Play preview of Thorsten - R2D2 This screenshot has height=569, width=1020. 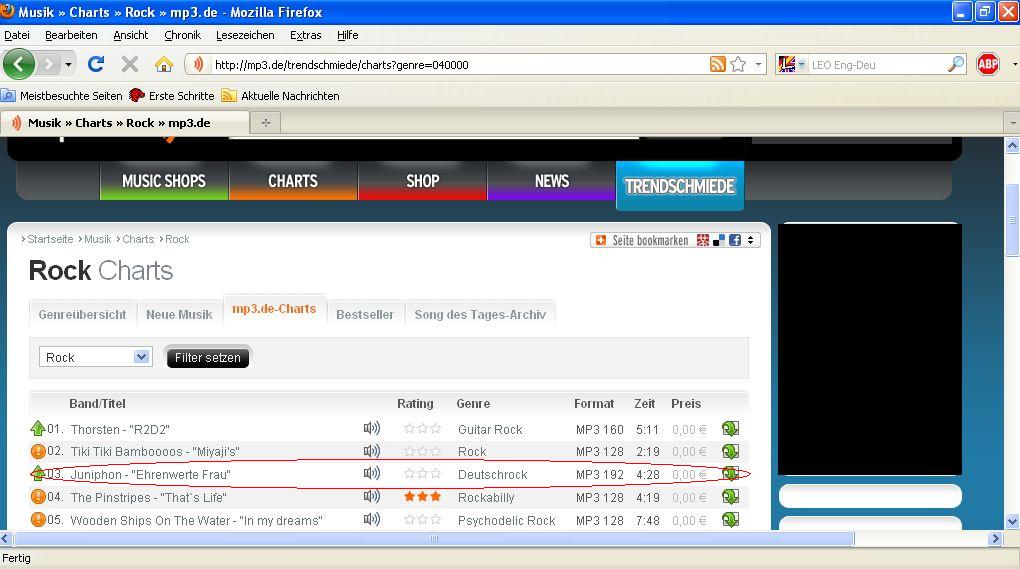tap(371, 428)
